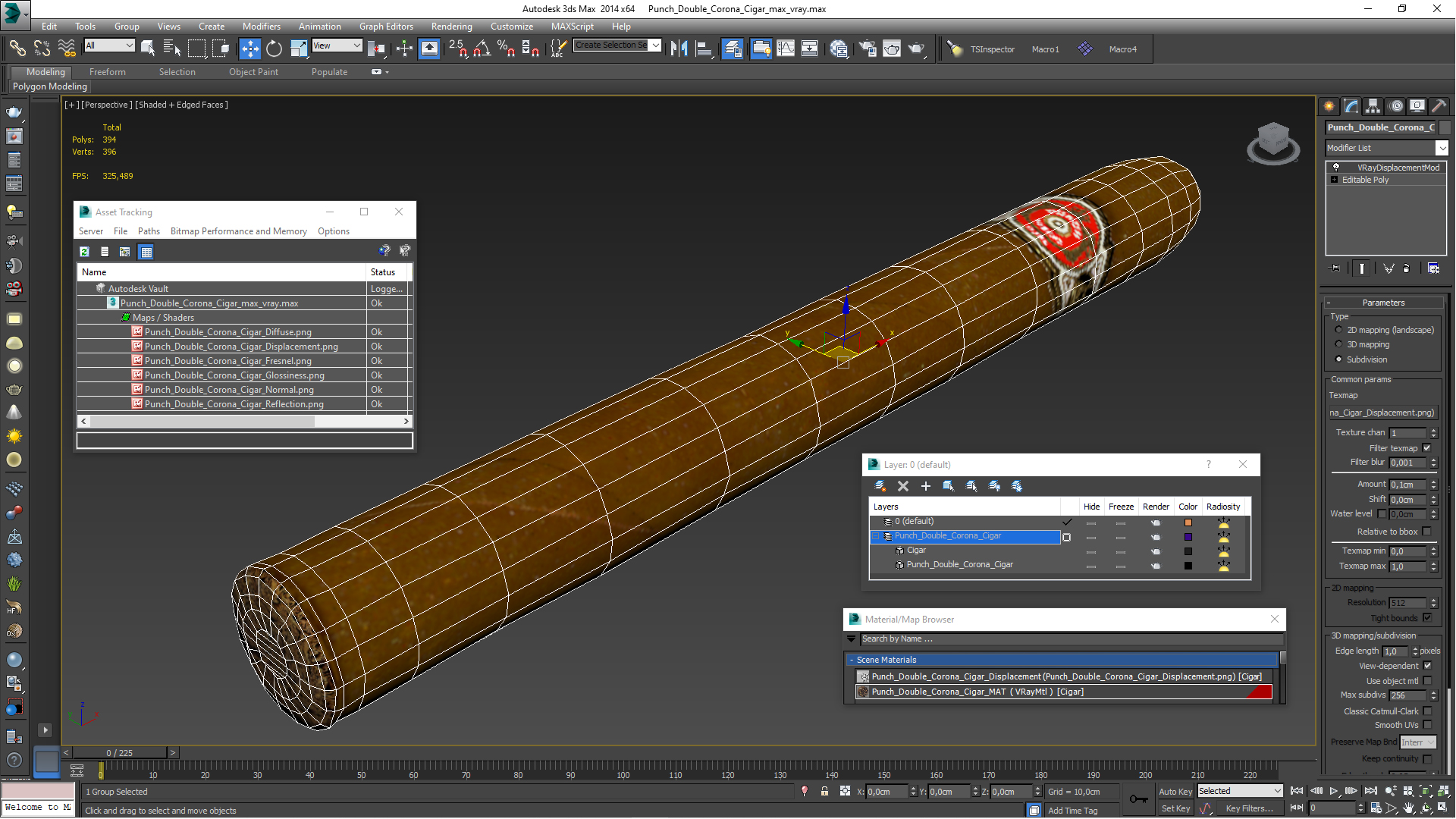Viewport: 1456px width, 819px height.
Task: Click Play Animation button
Action: tap(1334, 791)
